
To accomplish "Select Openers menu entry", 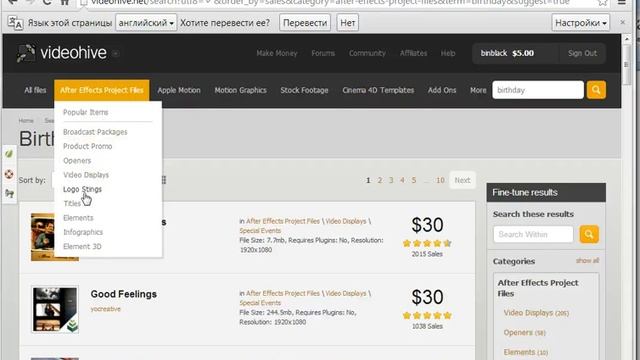I will tap(77, 160).
